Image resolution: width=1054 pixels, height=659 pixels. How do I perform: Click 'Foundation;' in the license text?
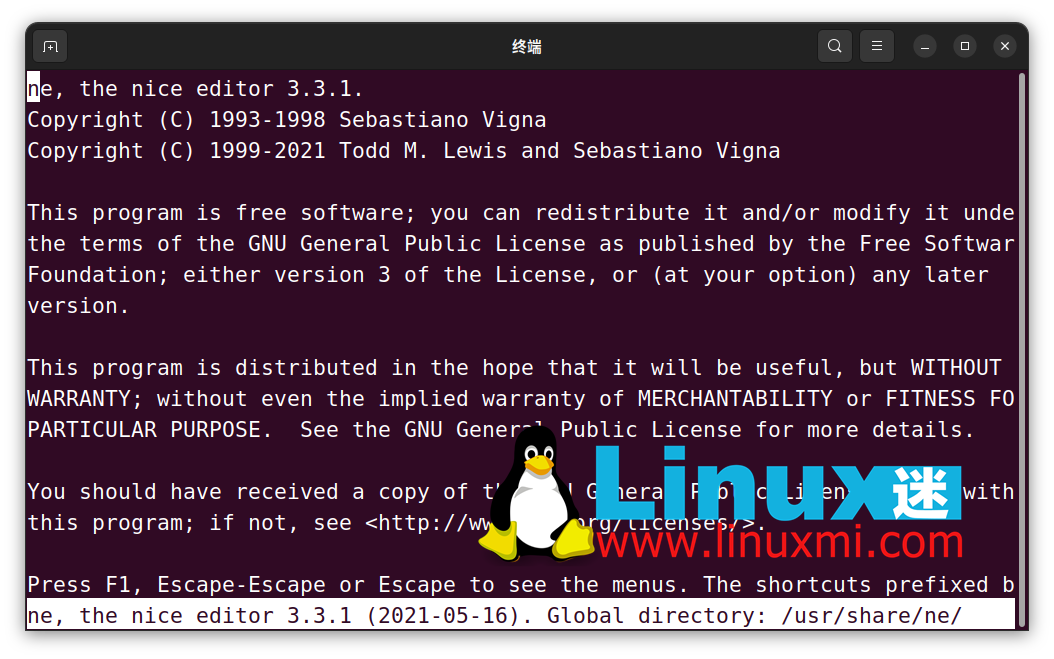(98, 275)
